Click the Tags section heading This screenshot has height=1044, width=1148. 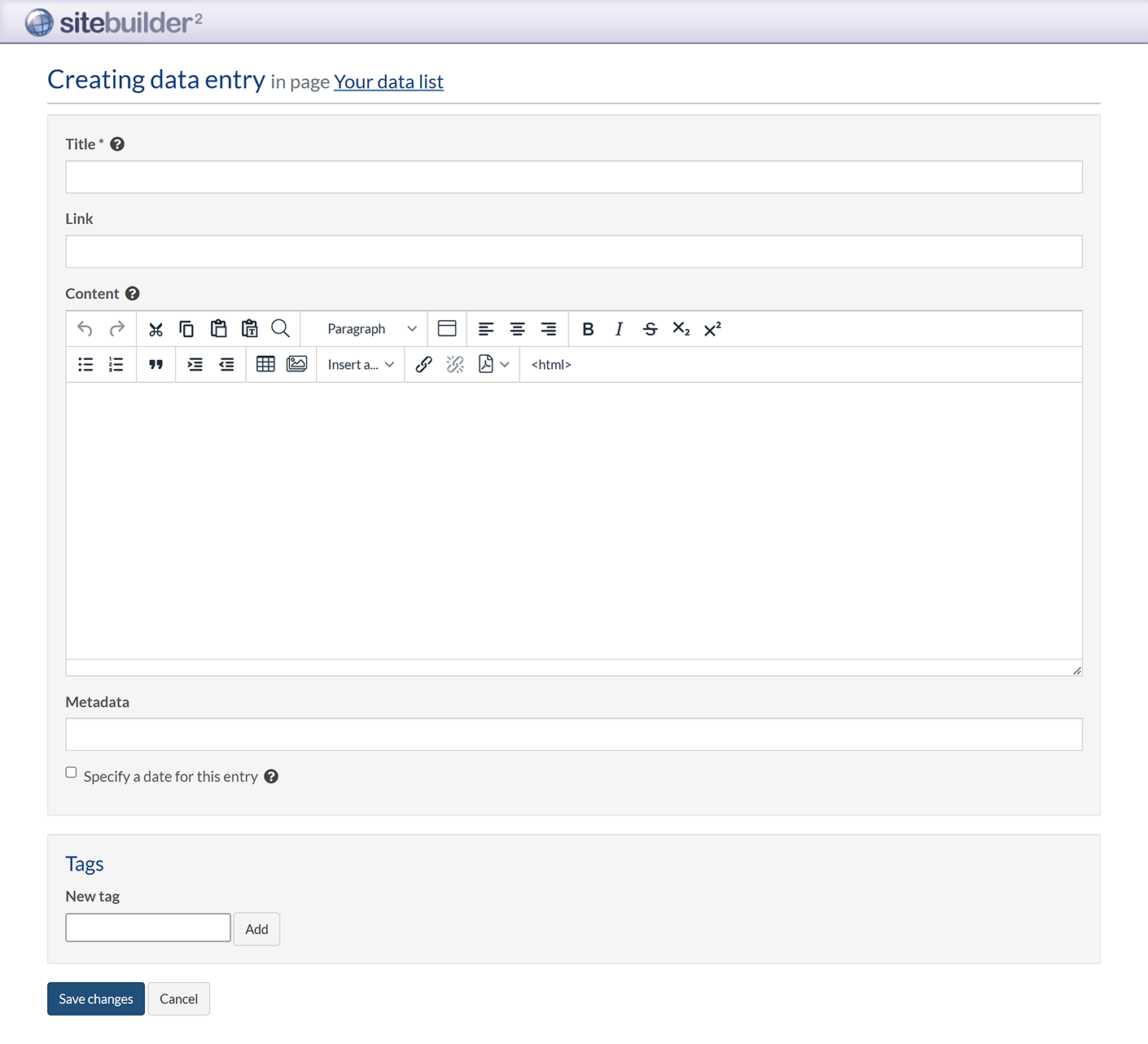click(x=85, y=864)
